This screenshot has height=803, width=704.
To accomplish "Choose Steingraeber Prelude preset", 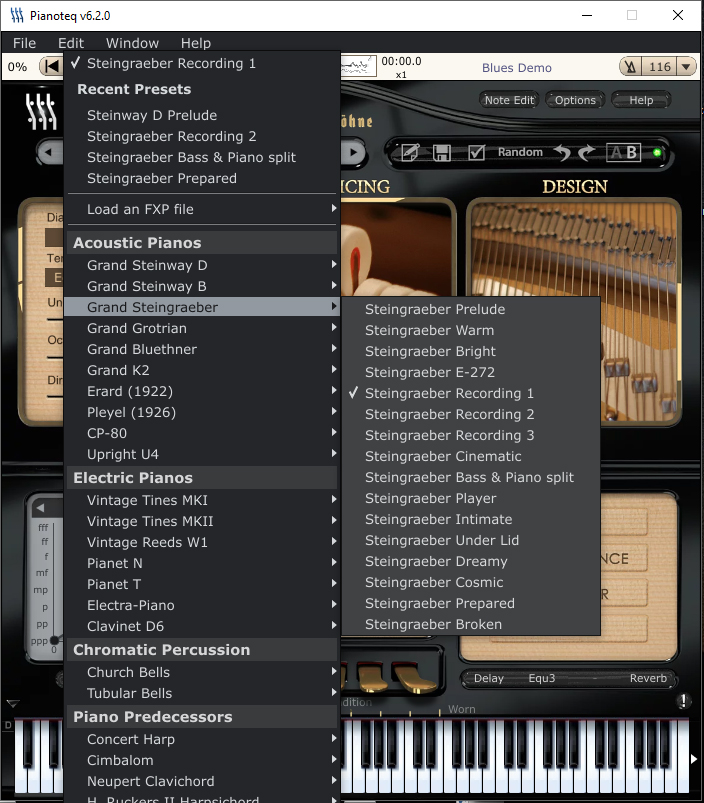I will pyautogui.click(x=471, y=309).
